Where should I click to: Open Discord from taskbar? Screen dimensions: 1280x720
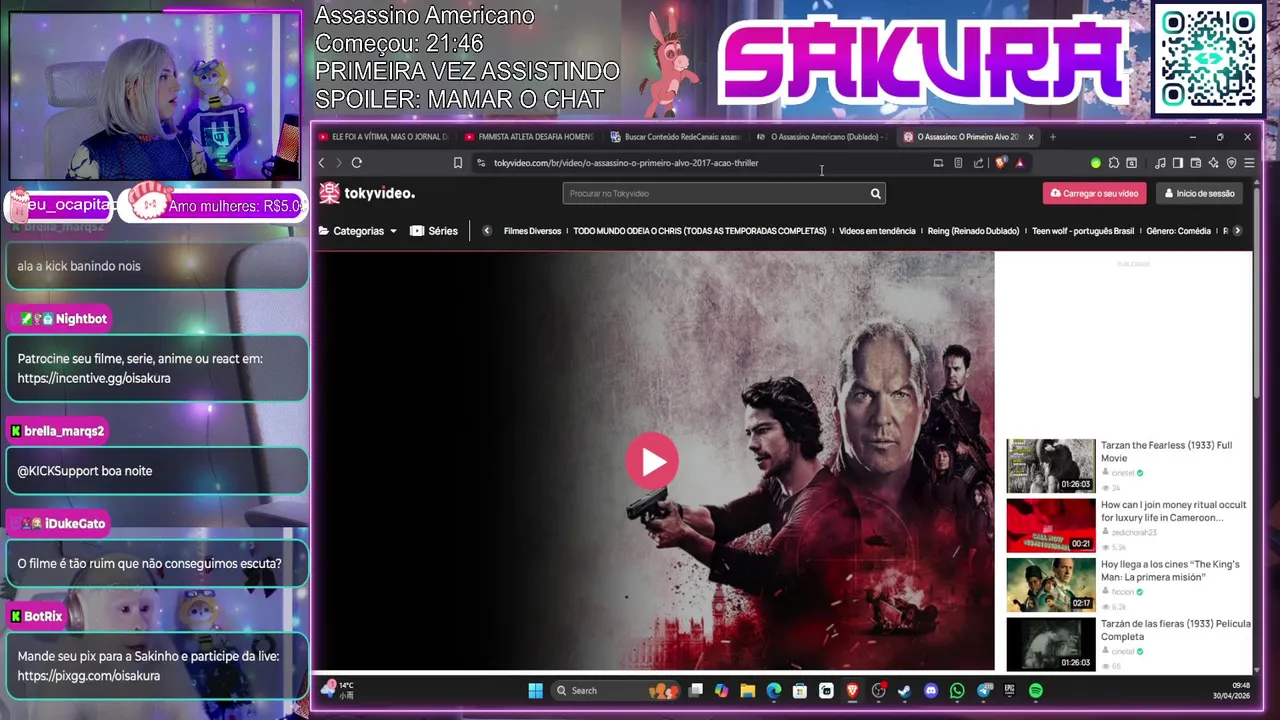pyautogui.click(x=931, y=690)
